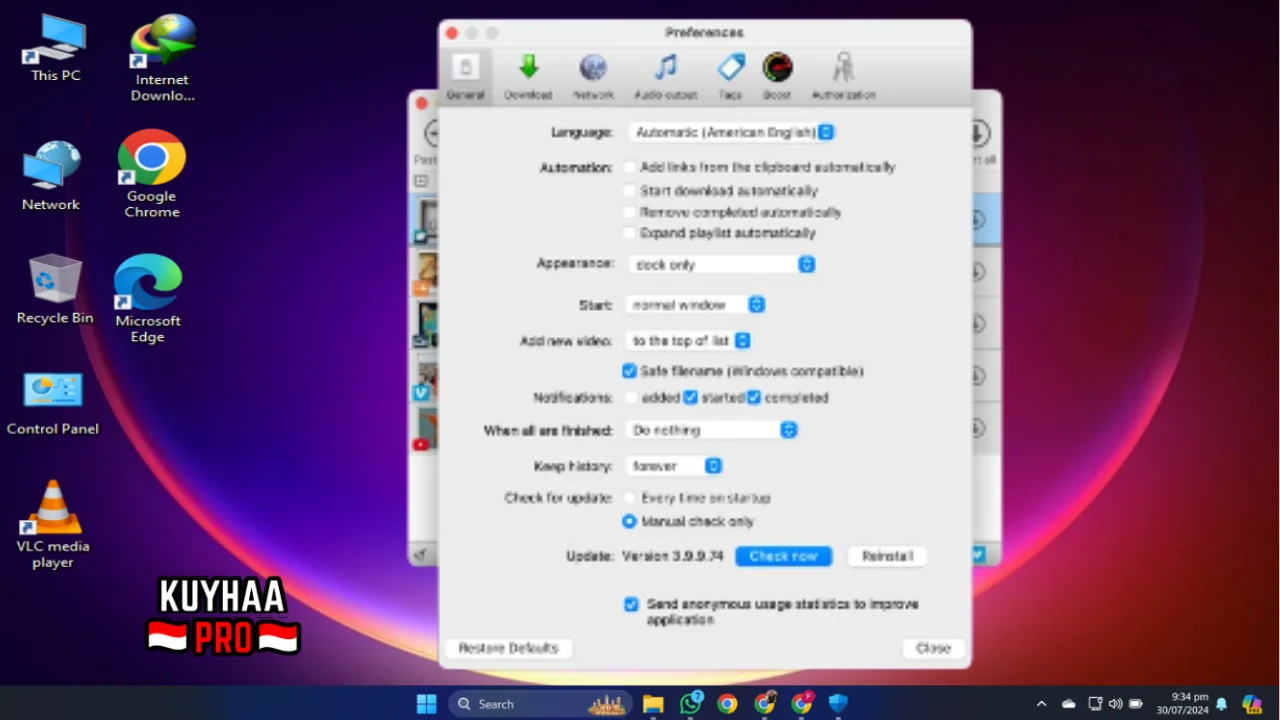Select Every time on startup update option

click(x=629, y=497)
